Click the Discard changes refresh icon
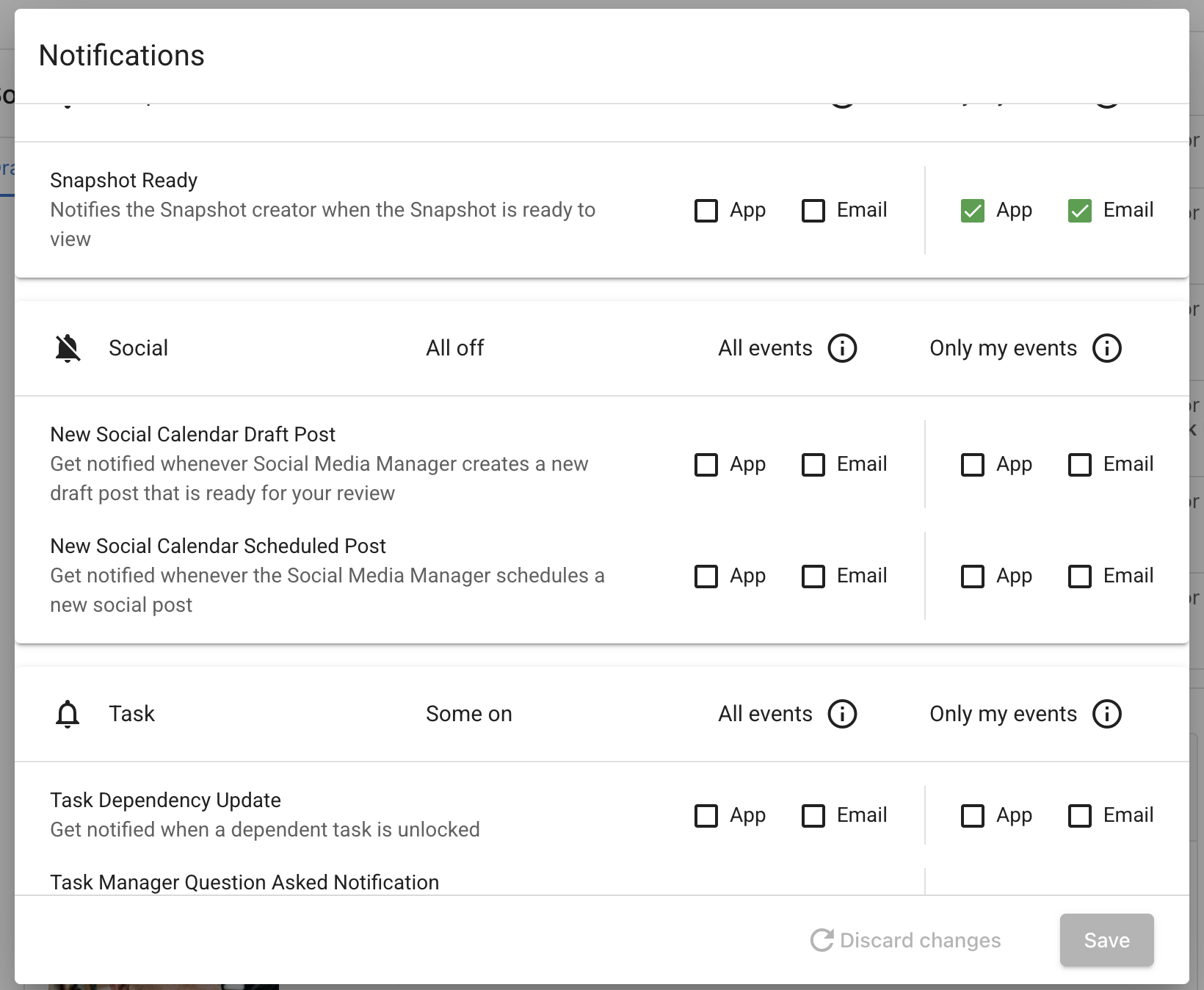Viewport: 1204px width, 990px height. (822, 940)
